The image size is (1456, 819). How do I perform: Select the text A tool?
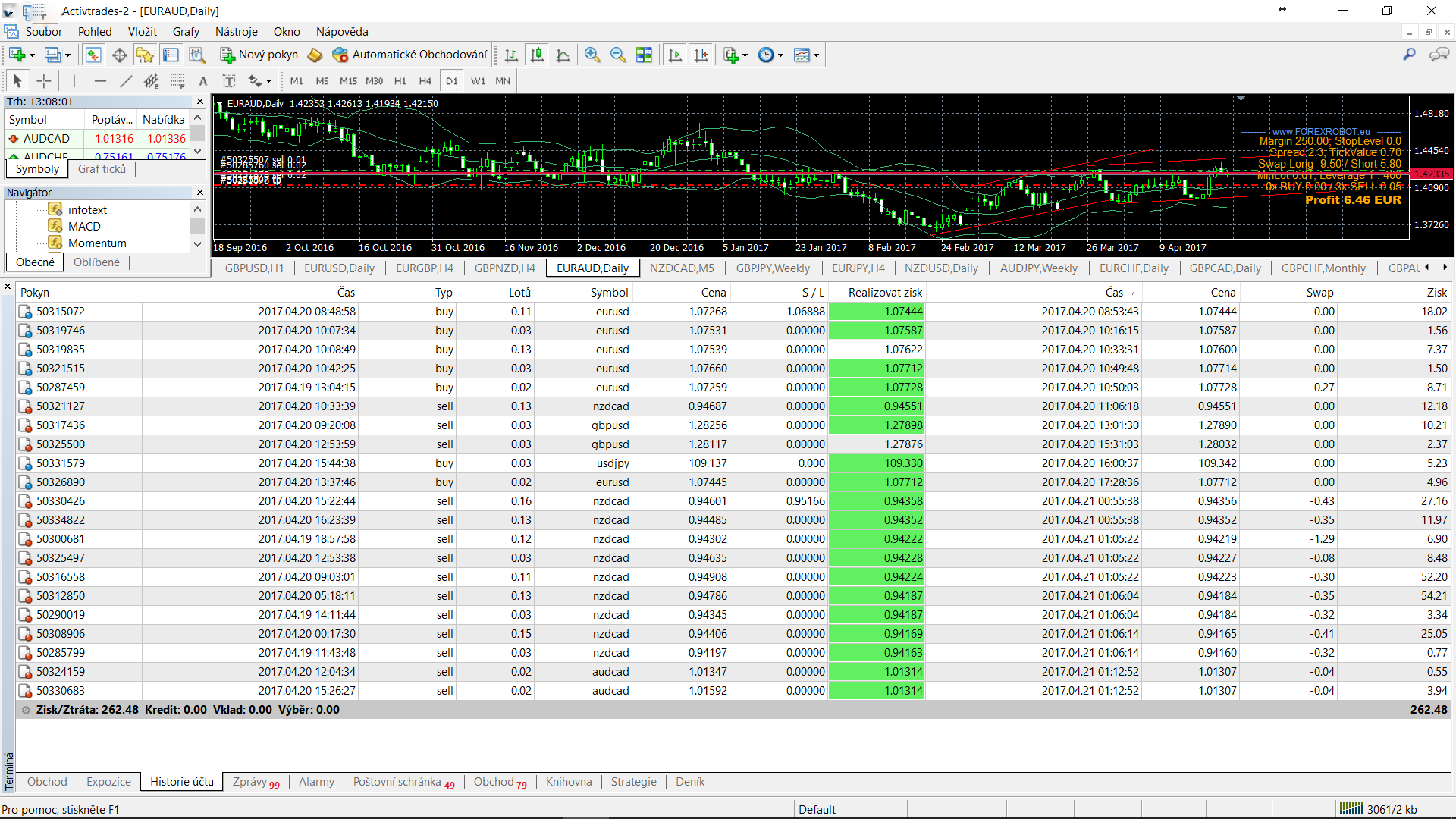(x=203, y=80)
